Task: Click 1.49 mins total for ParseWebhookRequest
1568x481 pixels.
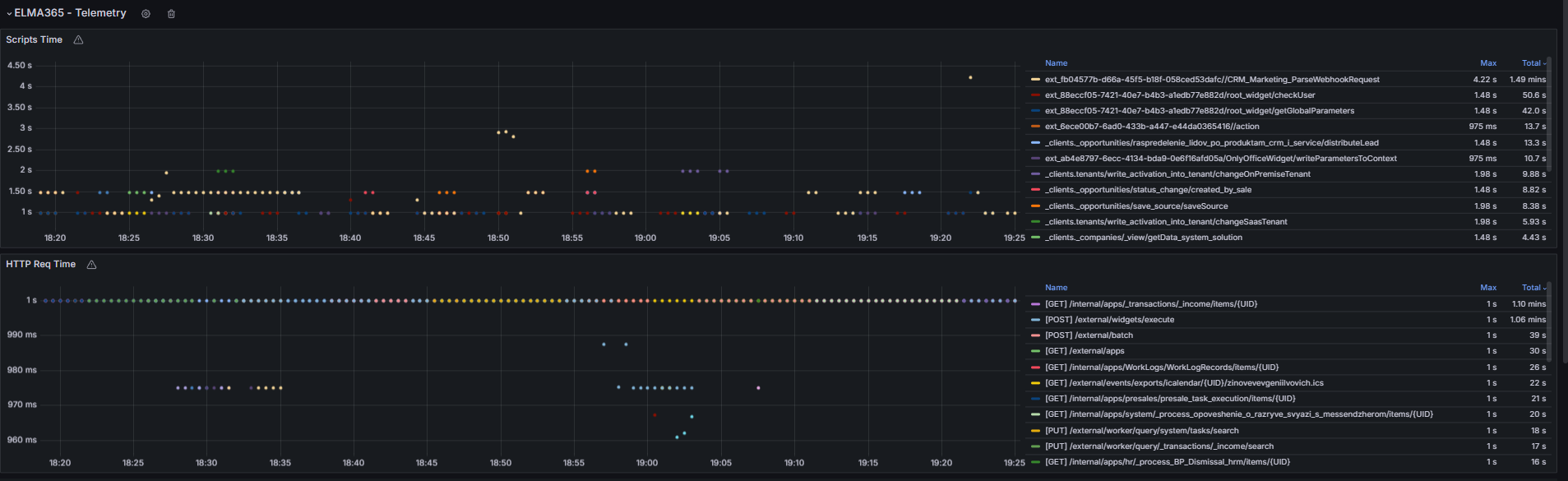Action: [x=1528, y=80]
